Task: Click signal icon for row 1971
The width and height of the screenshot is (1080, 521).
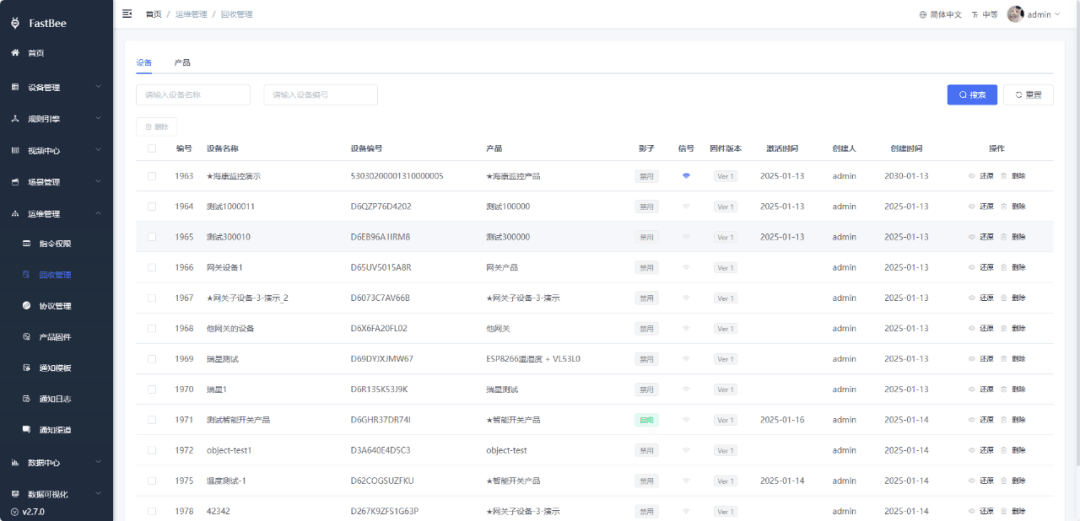Action: [686, 420]
